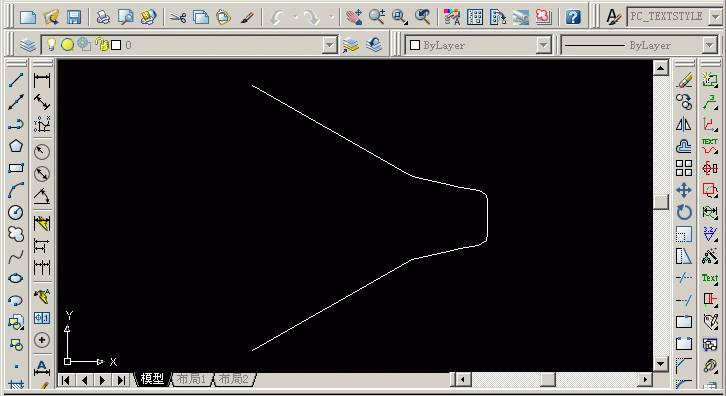The height and width of the screenshot is (396, 726).
Task: Select the Ordinate Dimension tool
Action: (x=42, y=124)
